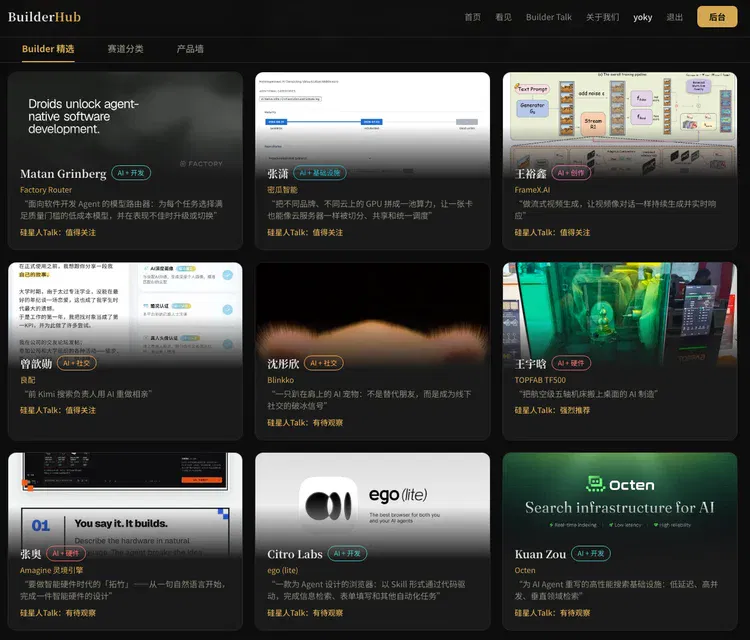Click the name 张潇

tap(278, 174)
